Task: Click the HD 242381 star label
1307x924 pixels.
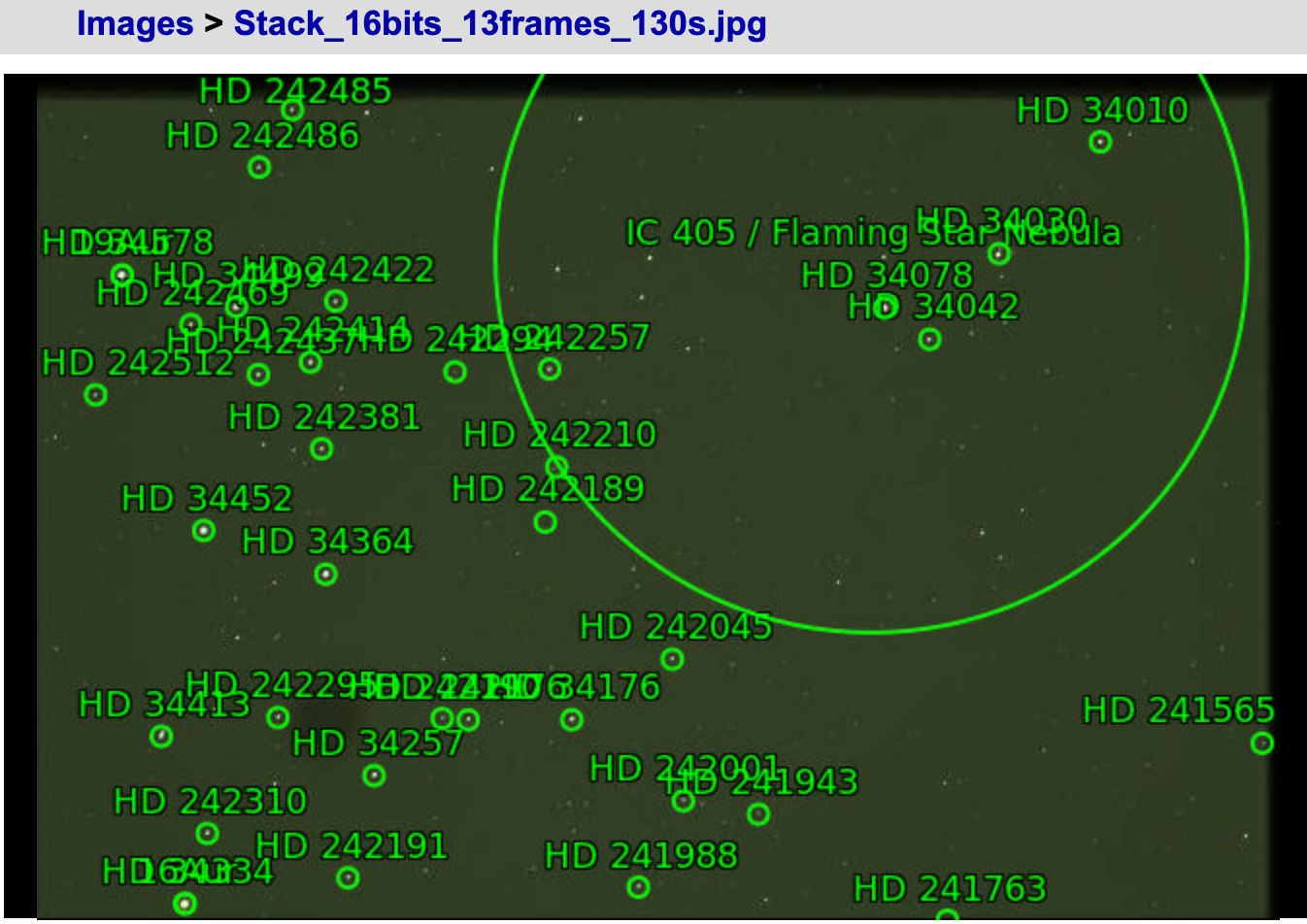Action: coord(324,417)
